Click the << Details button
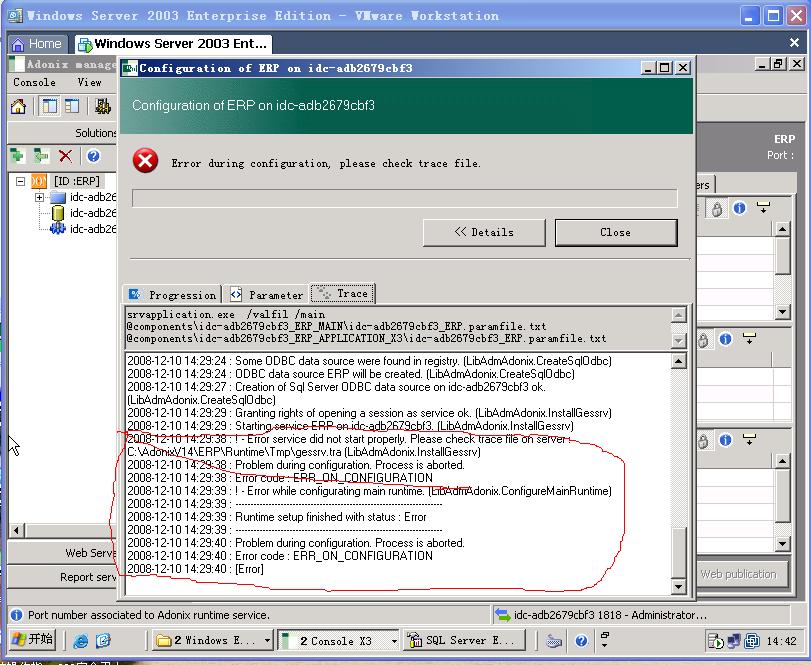Viewport: 811px width, 665px height. click(x=484, y=232)
